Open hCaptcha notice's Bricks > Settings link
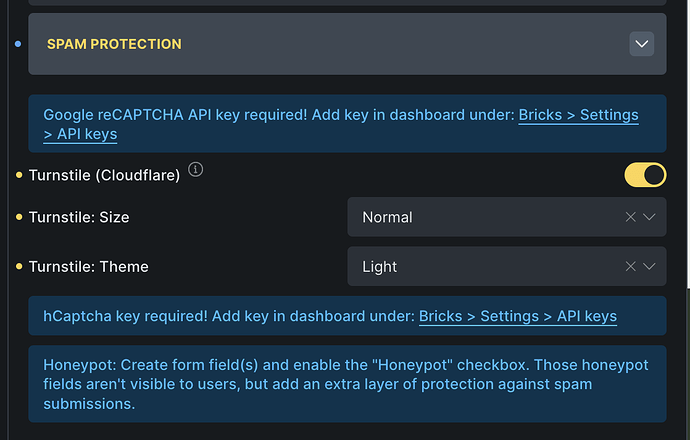690x440 pixels. (517, 316)
